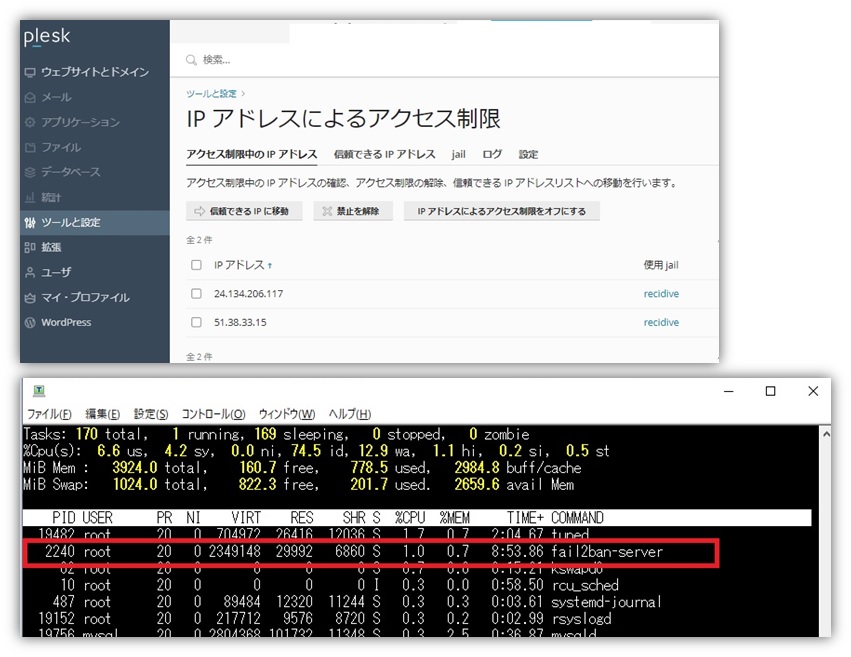Open recidive jail link for 24.134.206.117
This screenshot has height=657, width=851.
[661, 294]
